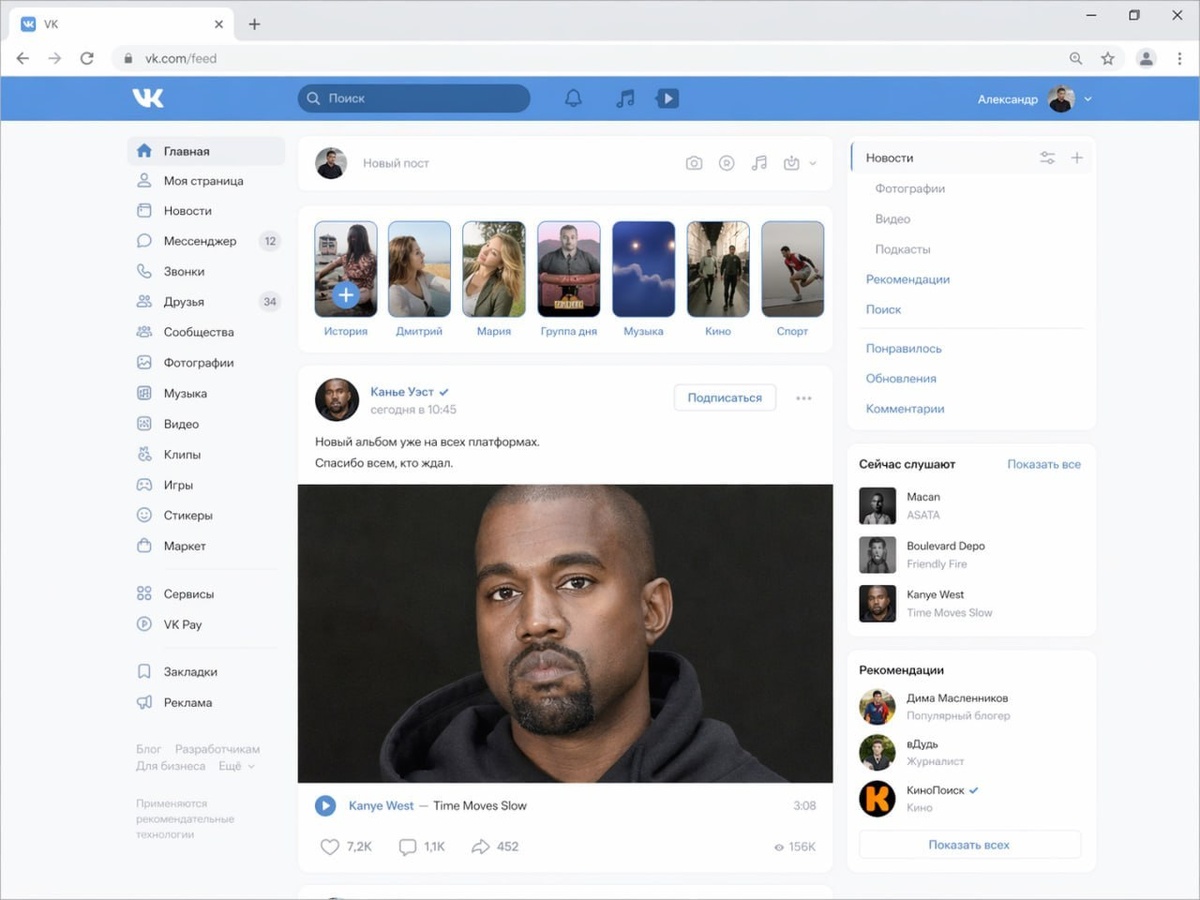Open new browser tab plus button
The image size is (1200, 900).
point(254,24)
